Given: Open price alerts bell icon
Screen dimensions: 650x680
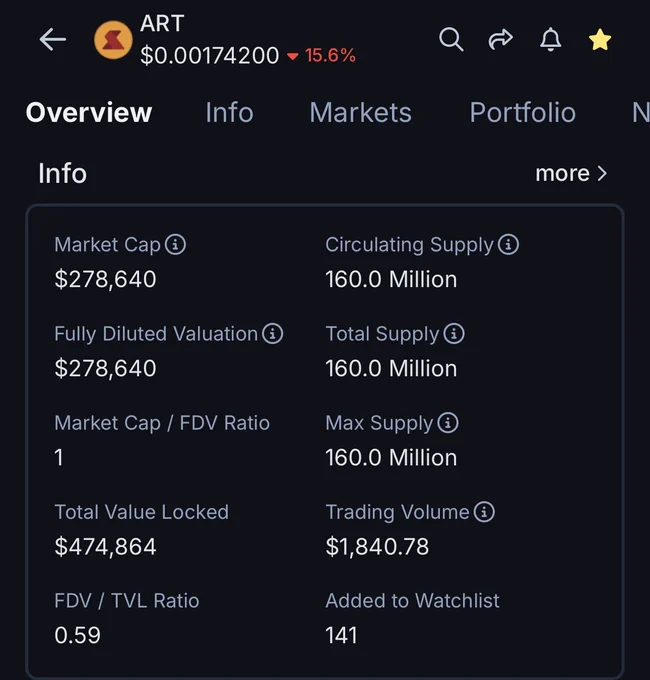Looking at the screenshot, I should 551,39.
